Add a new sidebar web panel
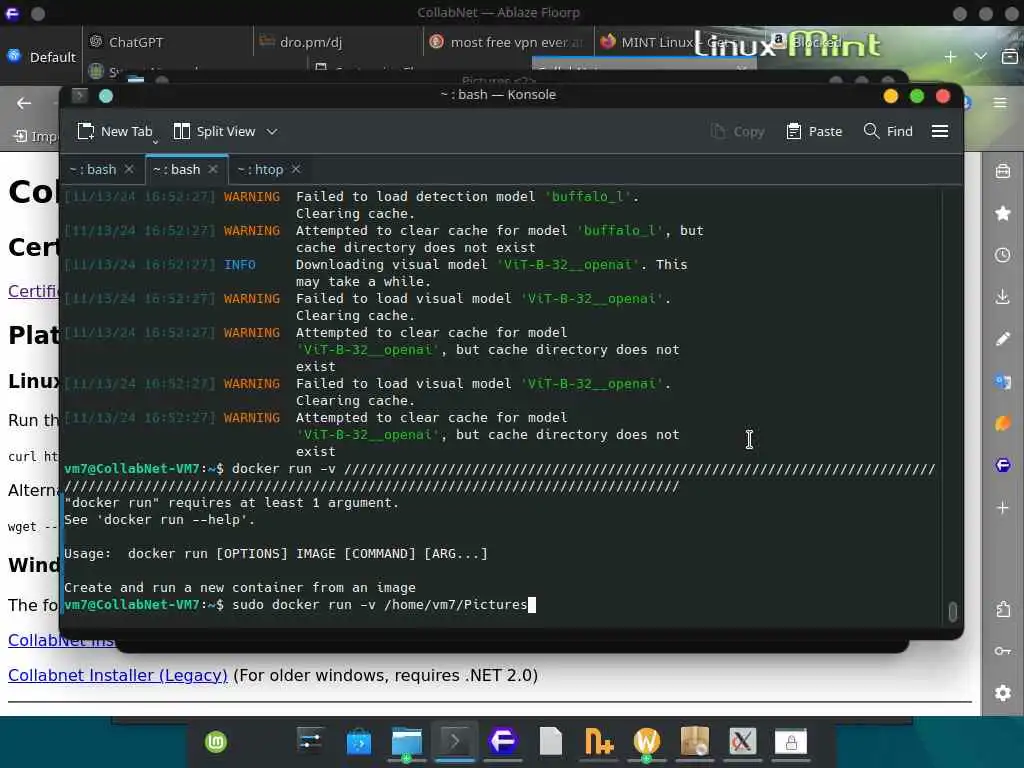The image size is (1024, 768). point(1002,507)
